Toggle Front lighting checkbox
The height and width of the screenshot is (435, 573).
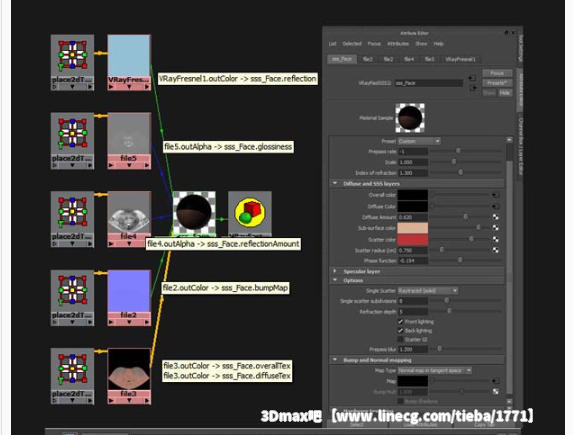pyautogui.click(x=401, y=322)
